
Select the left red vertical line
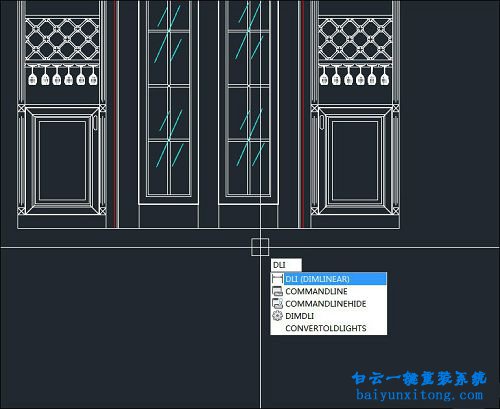coord(115,113)
